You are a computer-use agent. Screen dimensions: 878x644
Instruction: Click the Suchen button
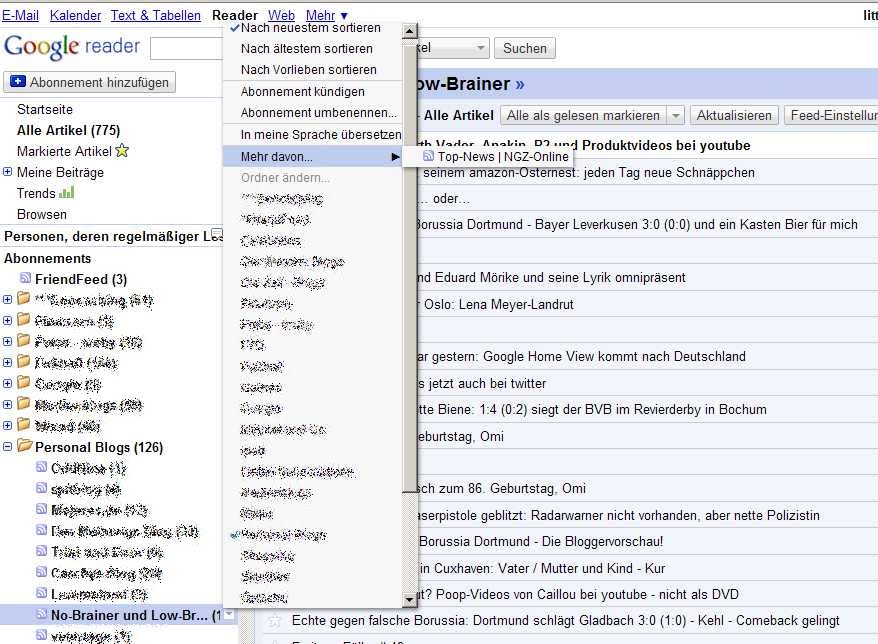(525, 49)
